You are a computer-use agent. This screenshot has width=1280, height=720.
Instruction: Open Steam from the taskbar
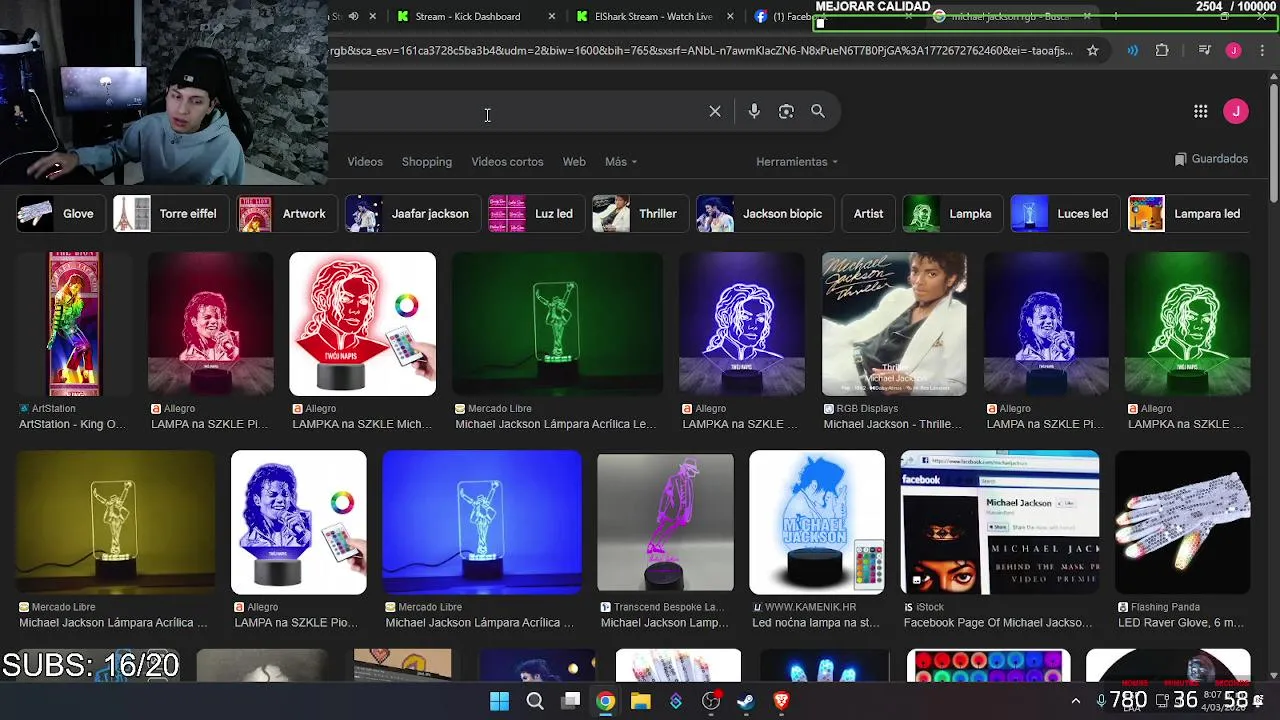click(x=746, y=701)
